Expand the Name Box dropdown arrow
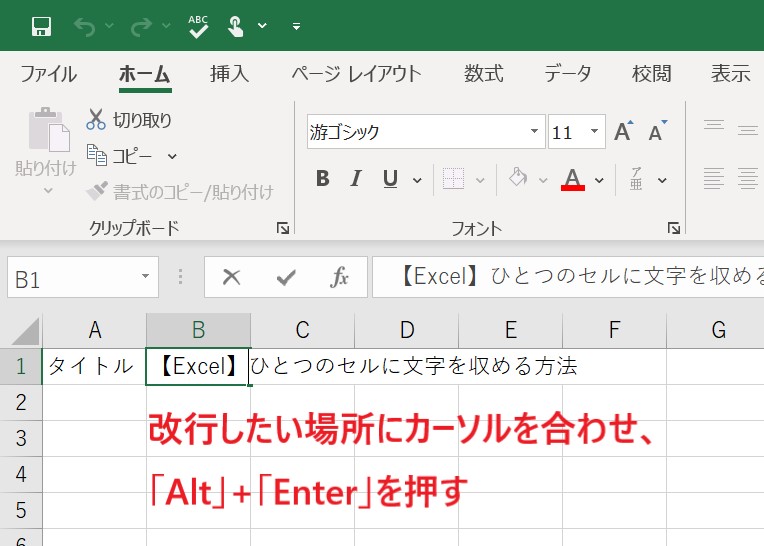The height and width of the screenshot is (546, 764). [x=145, y=277]
